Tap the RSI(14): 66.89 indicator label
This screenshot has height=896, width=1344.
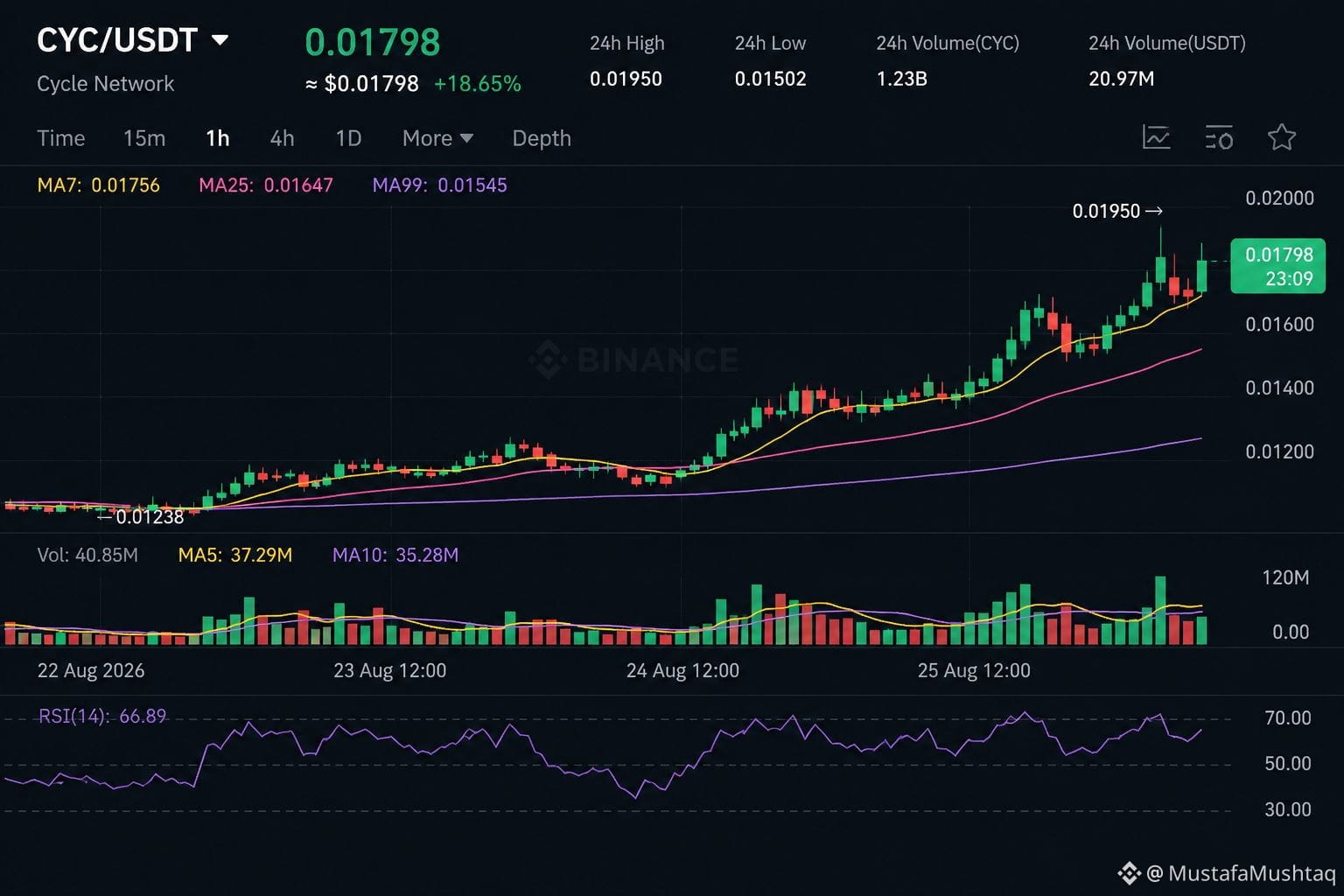coord(102,716)
